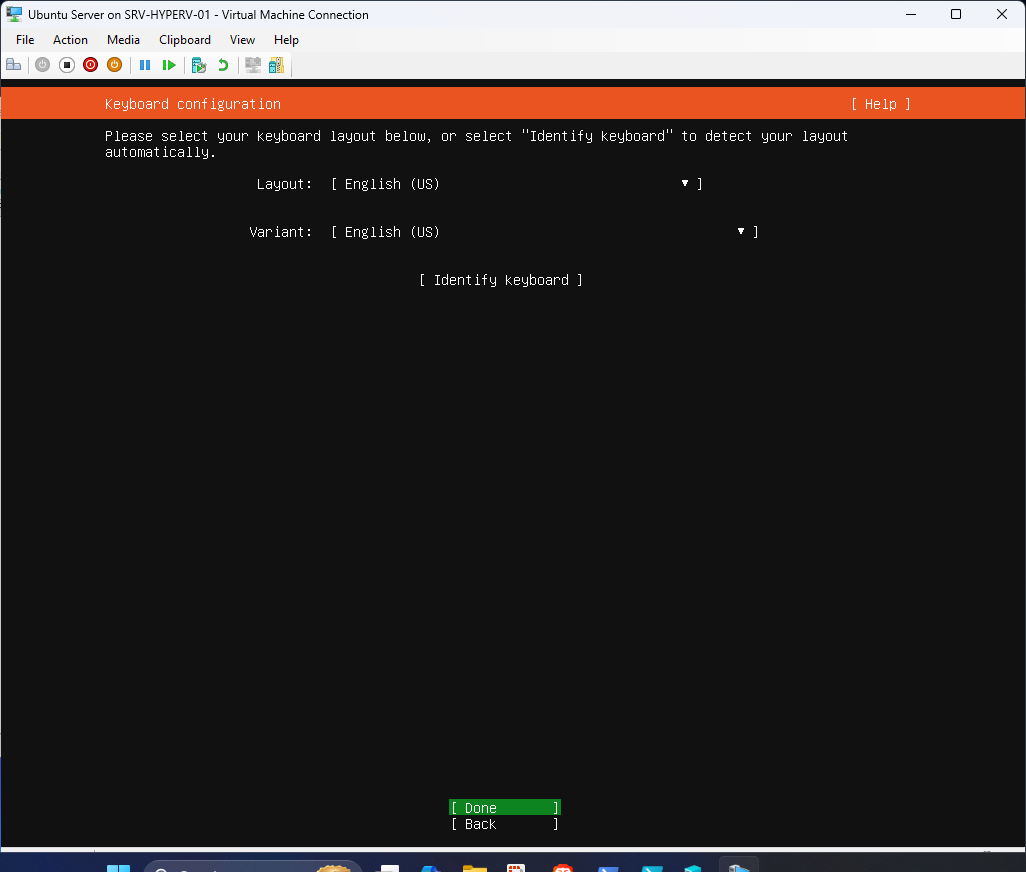Select the Identify keyboard option
The height and width of the screenshot is (872, 1026).
tap(500, 280)
